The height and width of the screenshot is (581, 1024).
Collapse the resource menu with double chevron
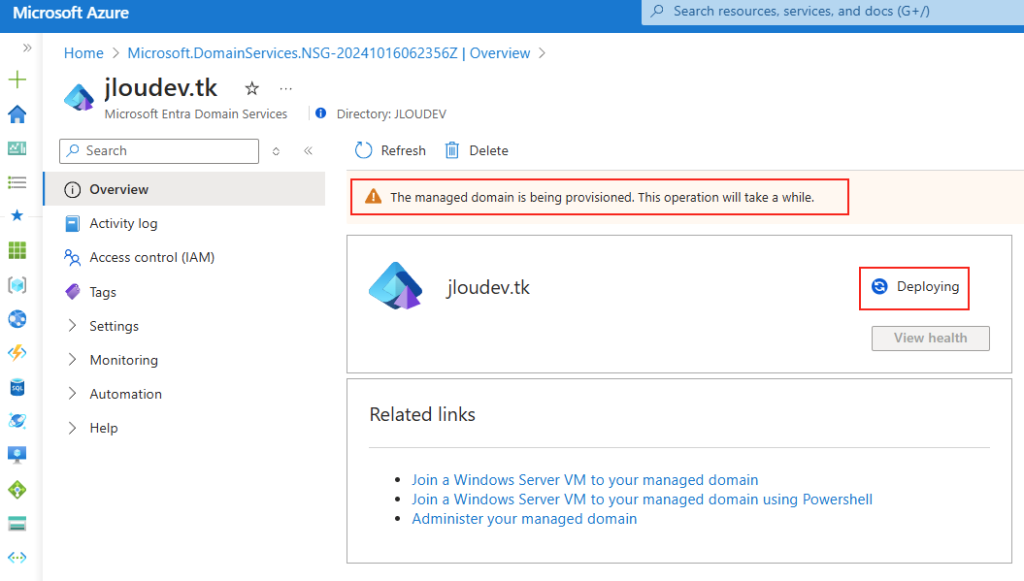(x=308, y=151)
